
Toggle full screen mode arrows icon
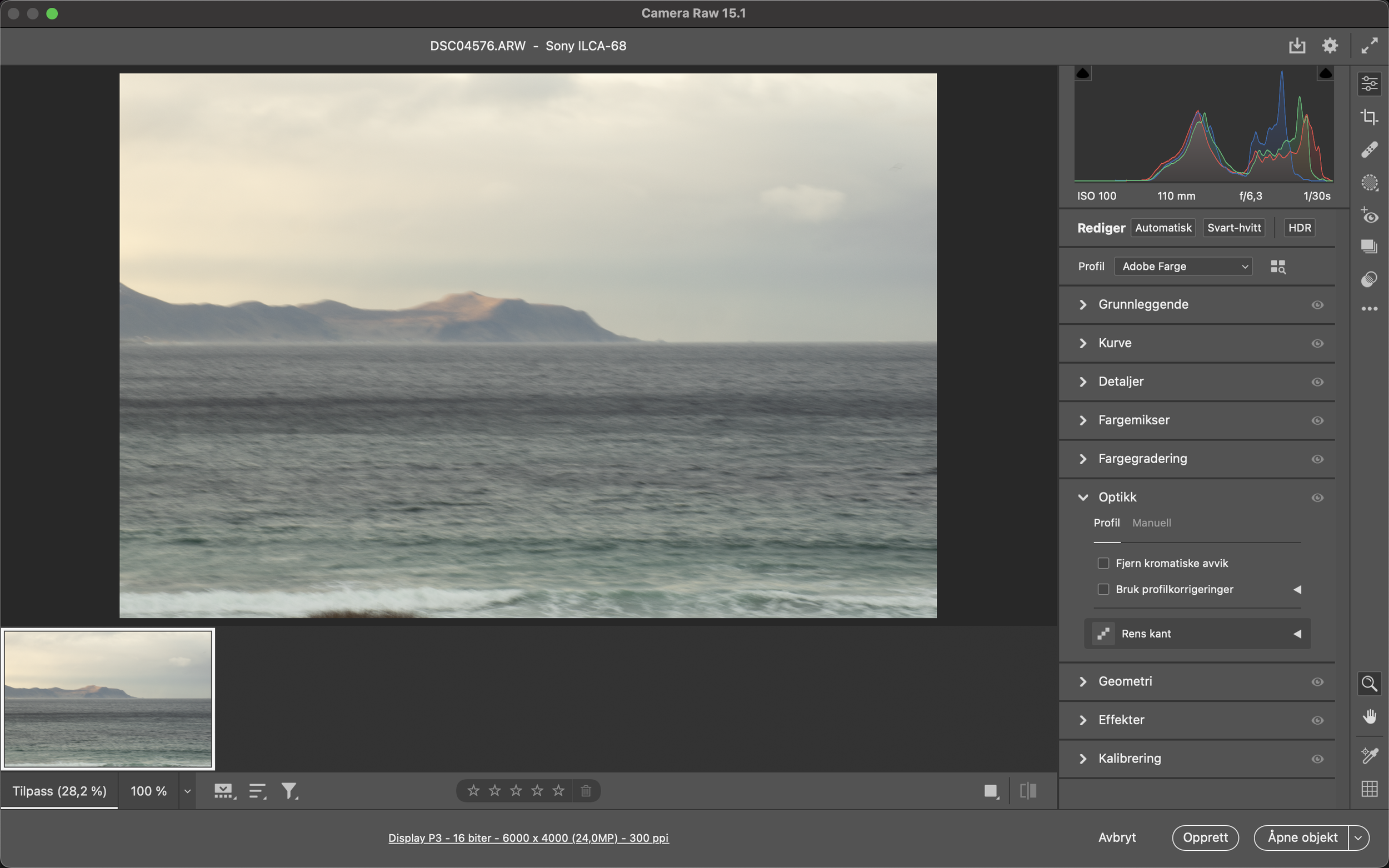[1370, 46]
